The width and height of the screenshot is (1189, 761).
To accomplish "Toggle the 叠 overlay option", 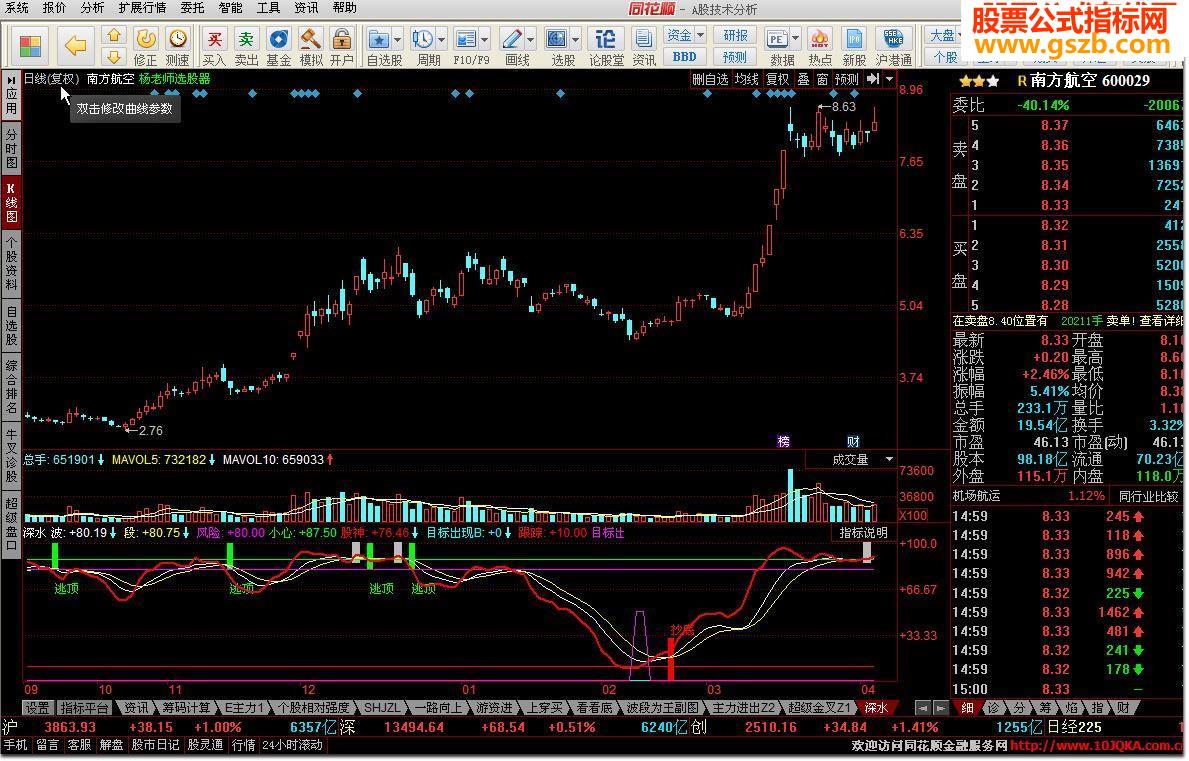I will click(x=803, y=79).
